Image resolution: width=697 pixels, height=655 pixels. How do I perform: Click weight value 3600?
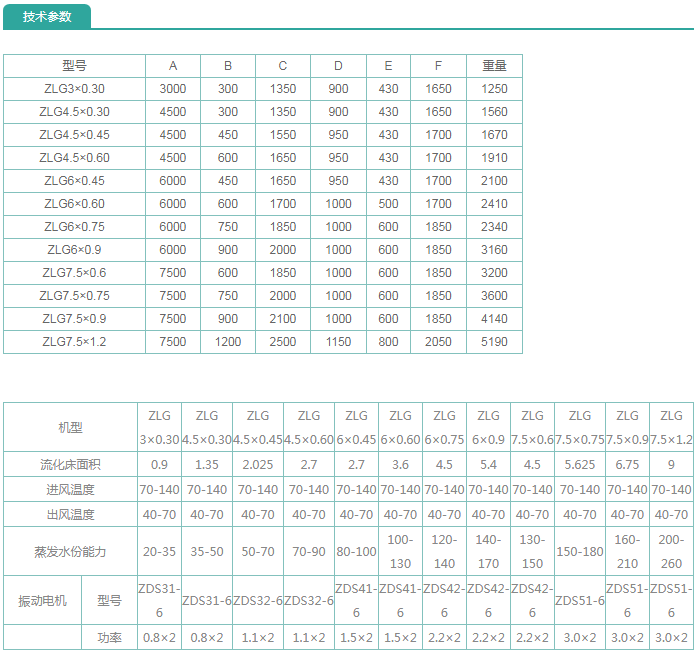click(x=494, y=296)
